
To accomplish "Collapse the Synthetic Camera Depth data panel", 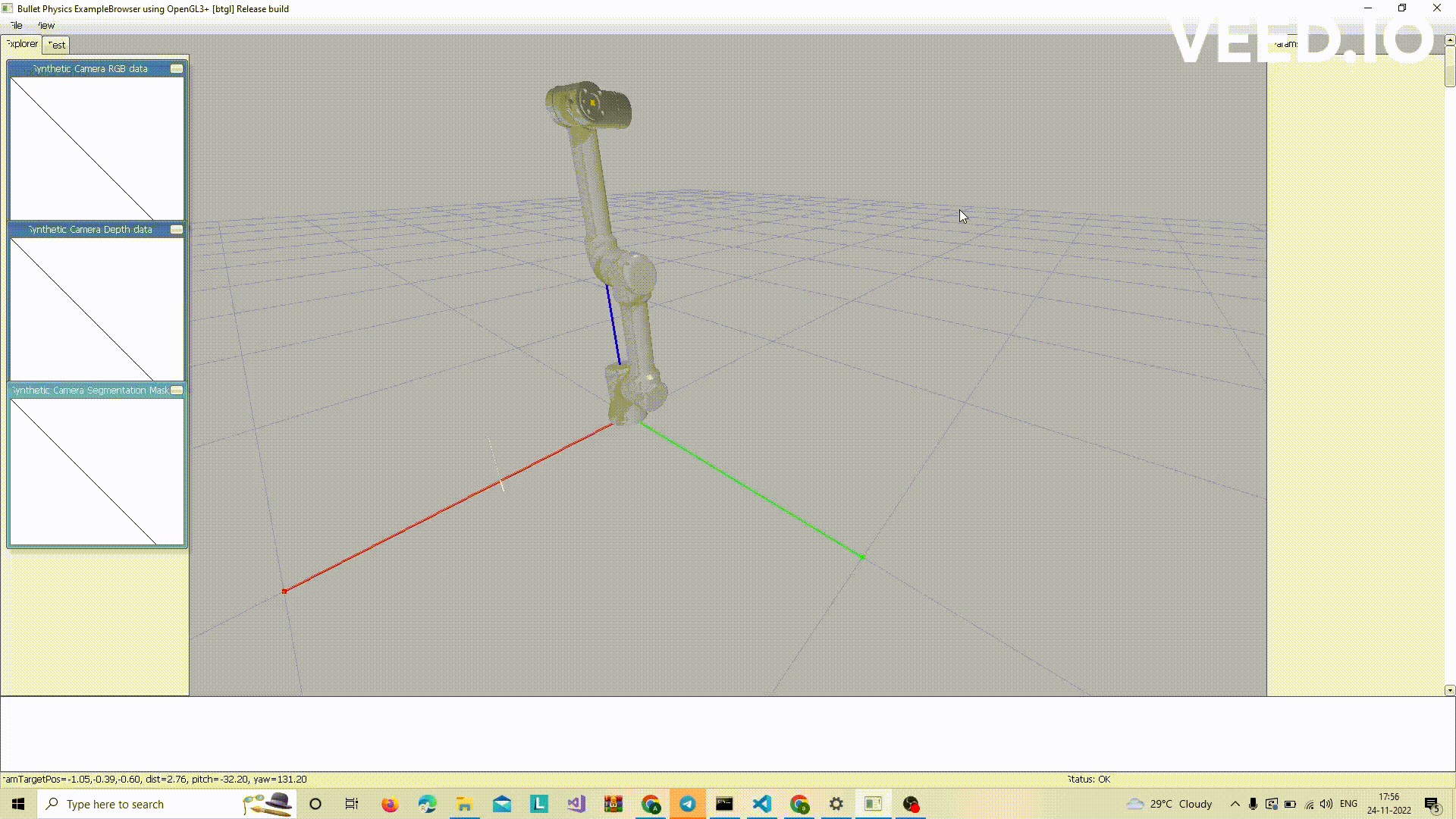I will [x=176, y=229].
